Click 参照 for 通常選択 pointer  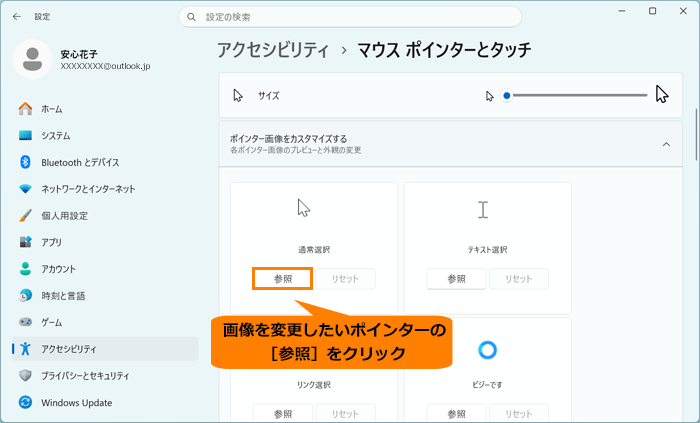[x=283, y=279]
